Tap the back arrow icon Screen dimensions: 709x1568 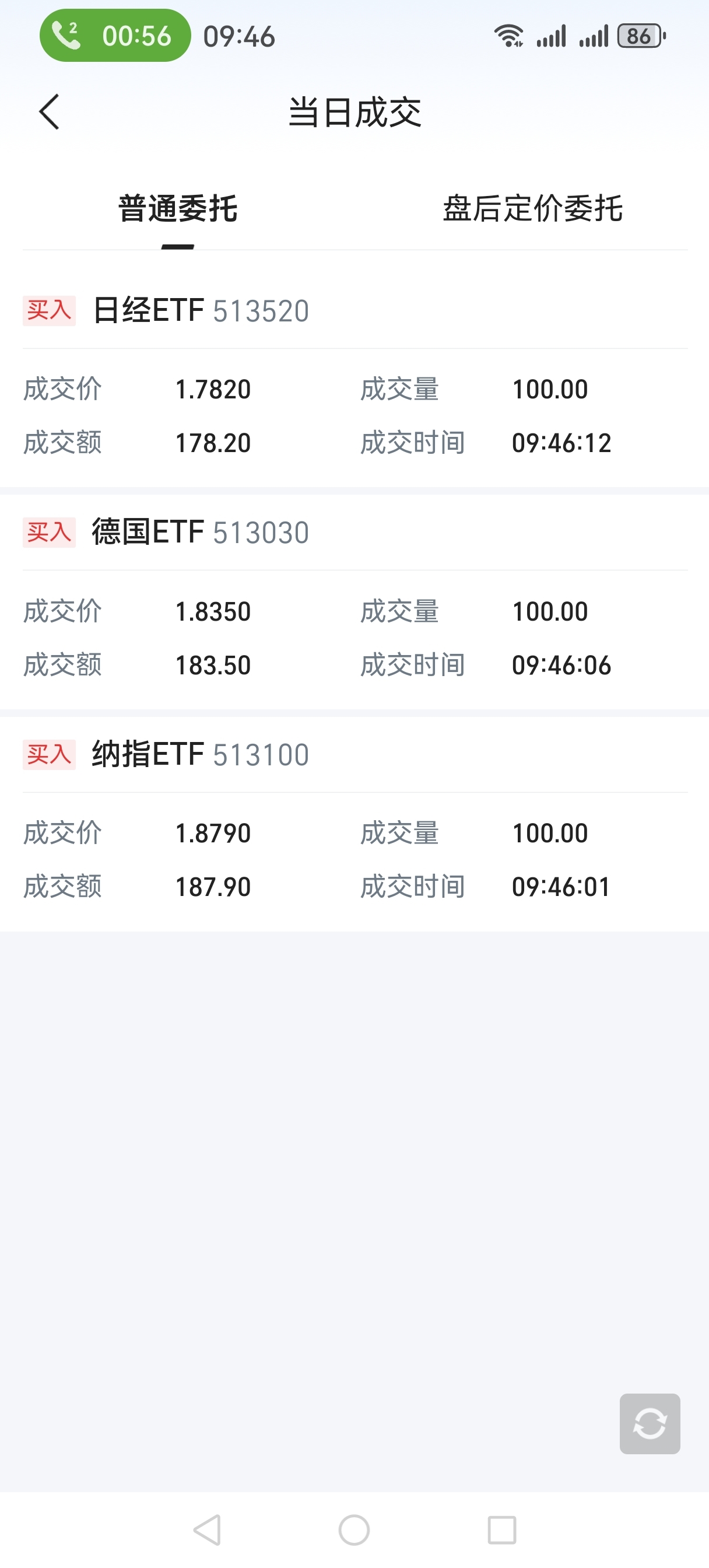(x=50, y=112)
